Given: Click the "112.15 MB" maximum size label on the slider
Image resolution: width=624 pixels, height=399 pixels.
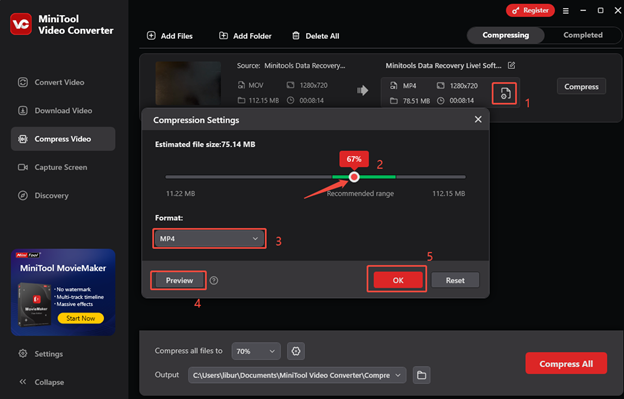Looking at the screenshot, I should 448,194.
